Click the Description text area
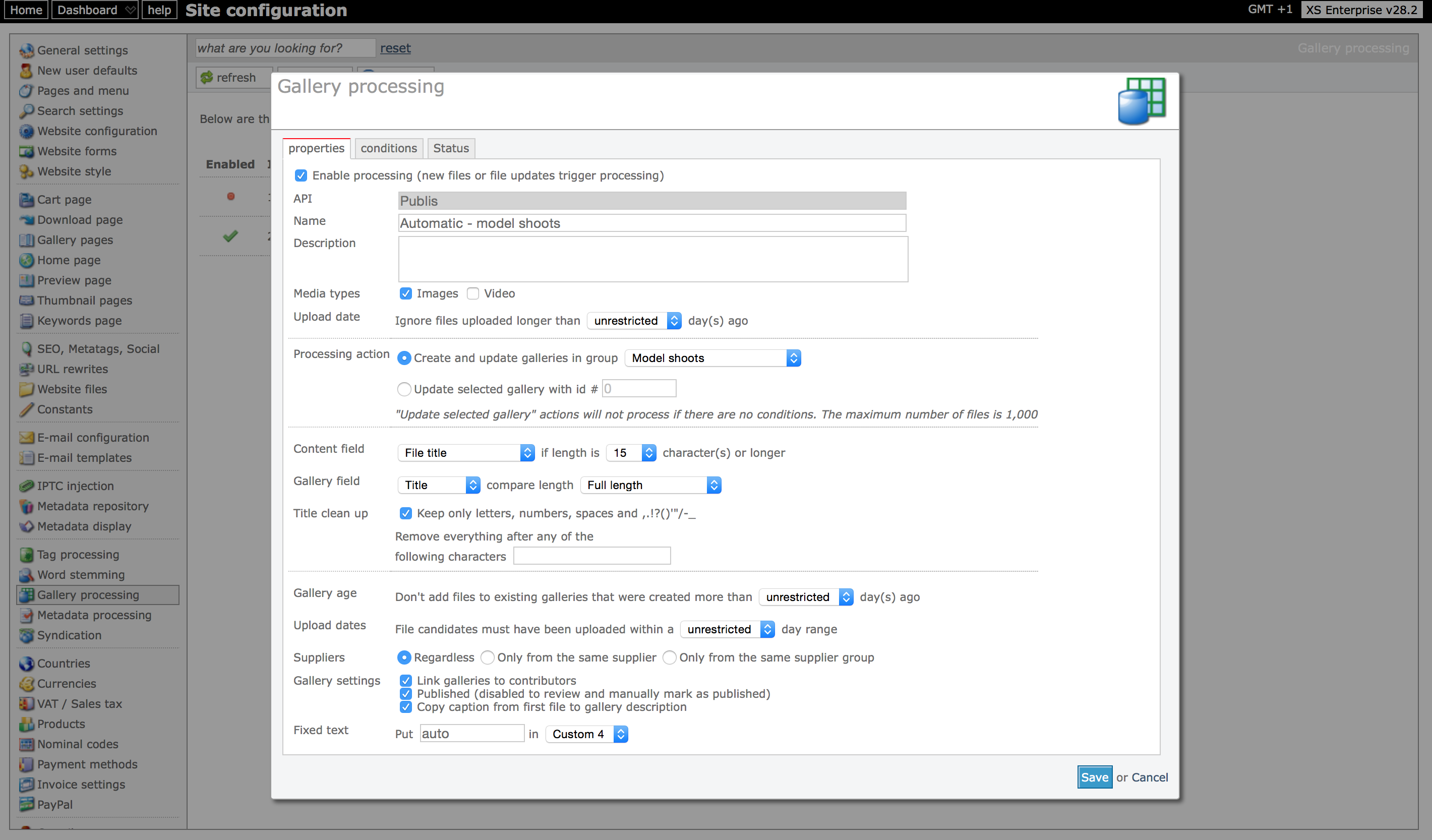 [653, 259]
